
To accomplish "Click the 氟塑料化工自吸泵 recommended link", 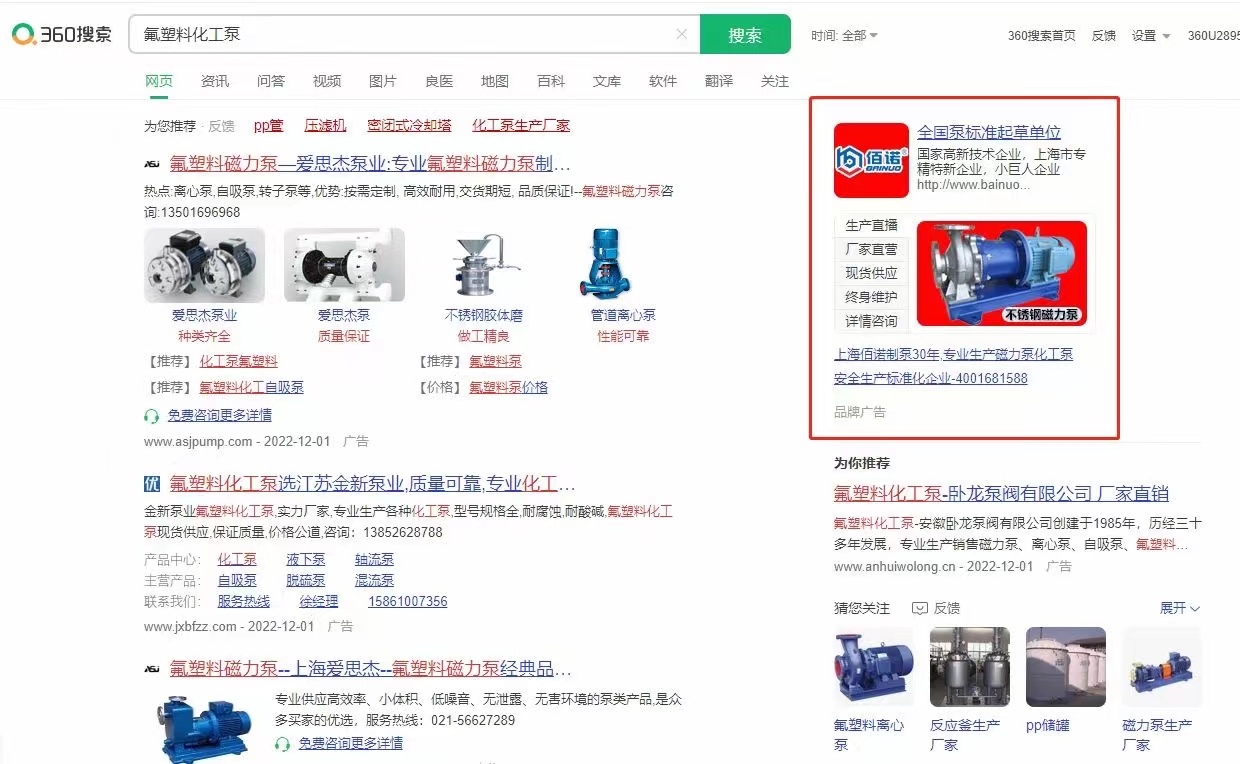I will point(251,387).
